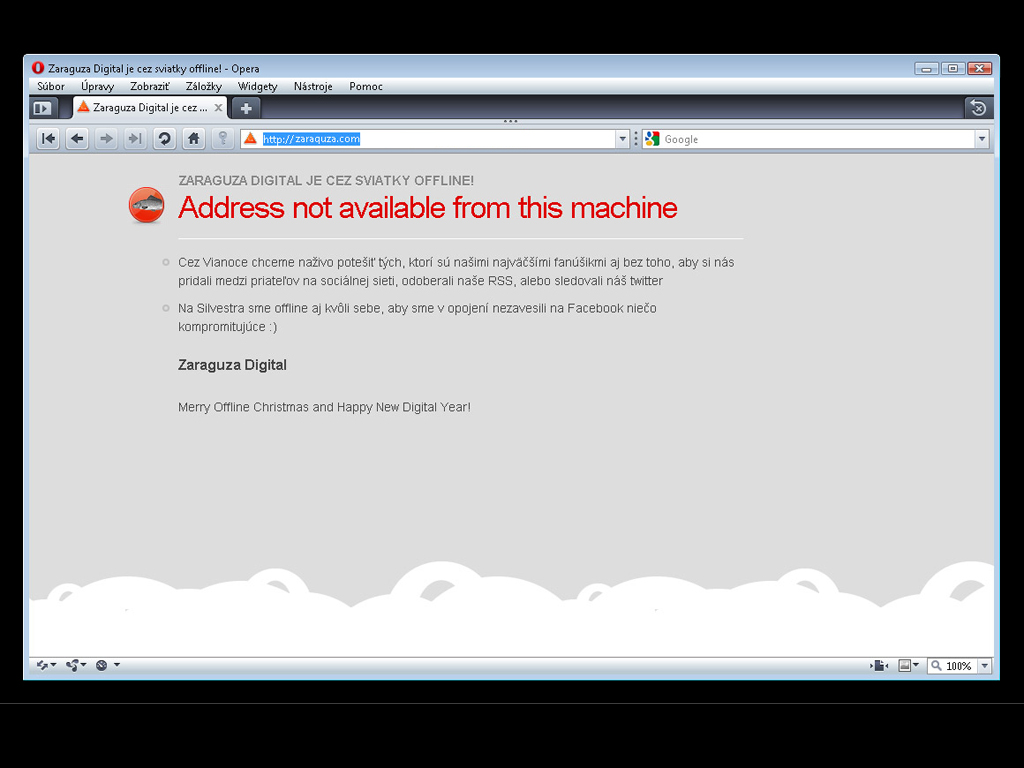Click the Google search engine icon
The image size is (1024, 768).
[652, 138]
